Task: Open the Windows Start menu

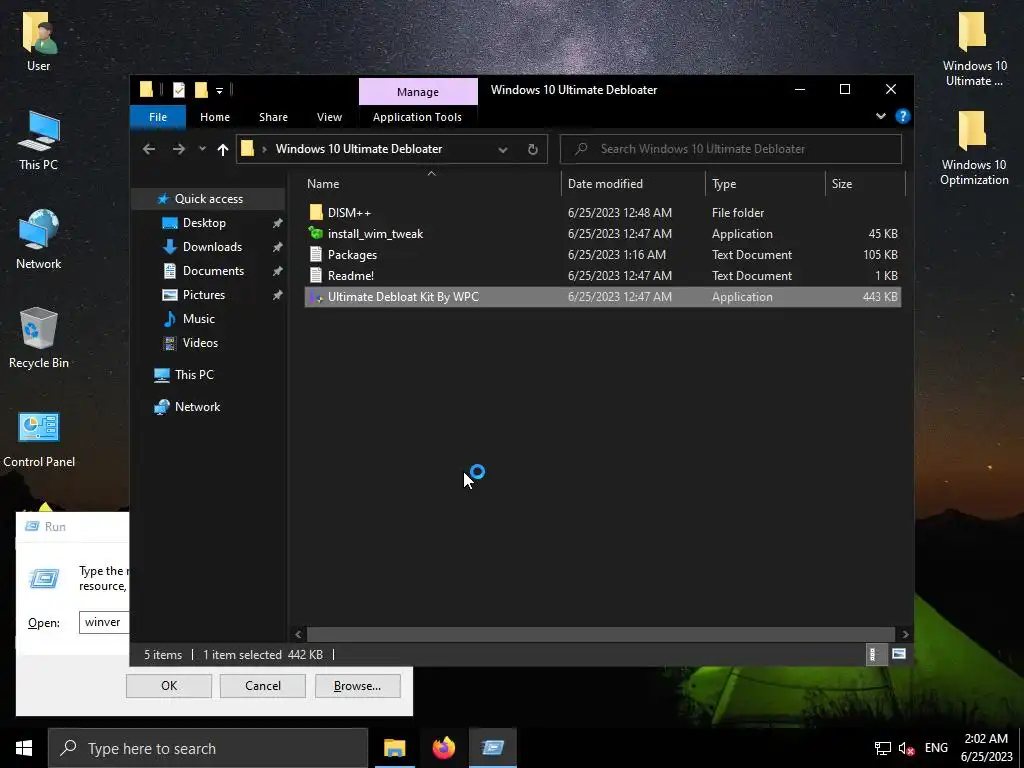Action: point(24,748)
